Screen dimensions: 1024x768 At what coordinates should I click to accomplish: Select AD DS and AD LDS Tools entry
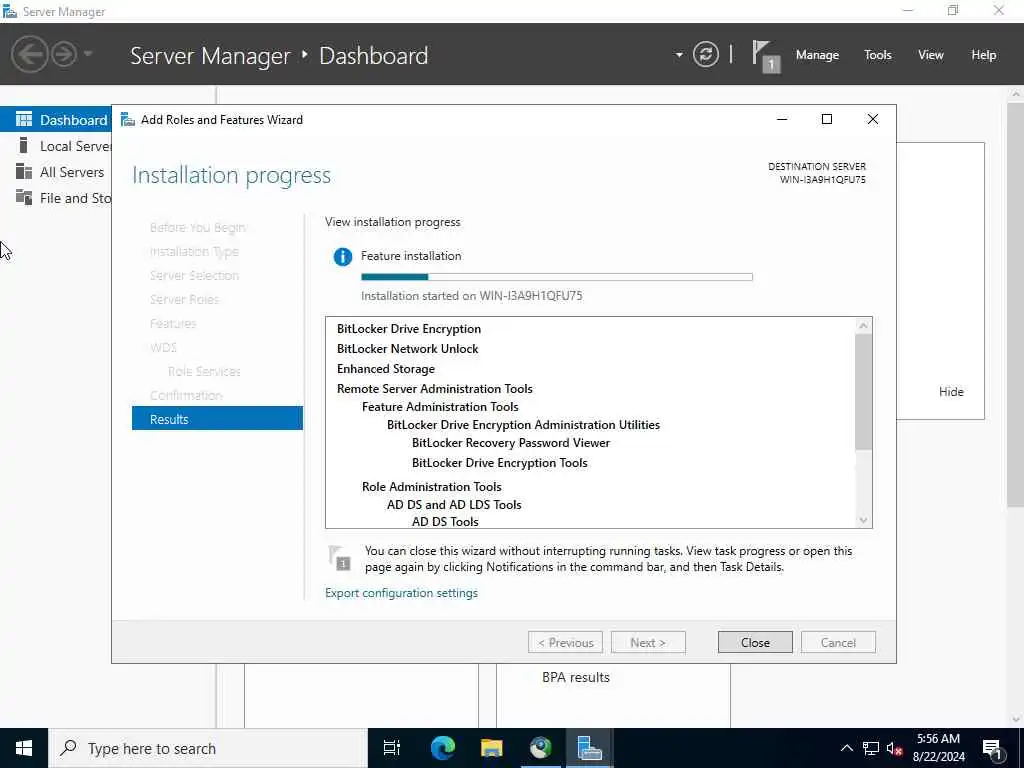pos(454,504)
